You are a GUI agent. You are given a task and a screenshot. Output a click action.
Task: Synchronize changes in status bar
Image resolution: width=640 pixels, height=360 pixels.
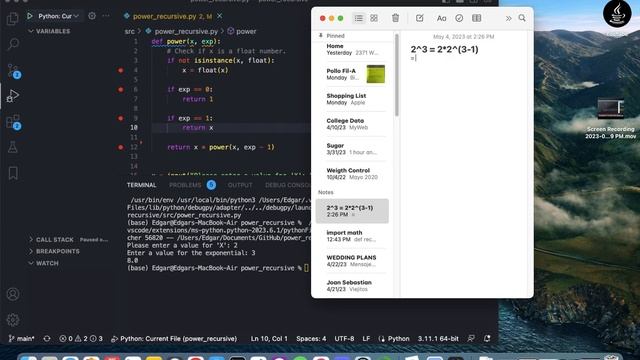click(x=47, y=338)
